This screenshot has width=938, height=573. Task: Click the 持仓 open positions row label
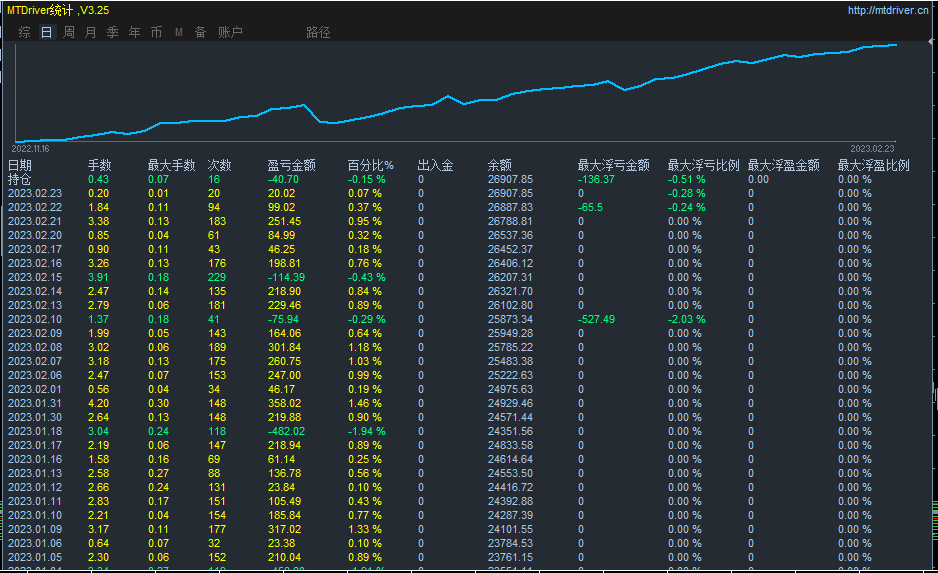pyautogui.click(x=20, y=179)
